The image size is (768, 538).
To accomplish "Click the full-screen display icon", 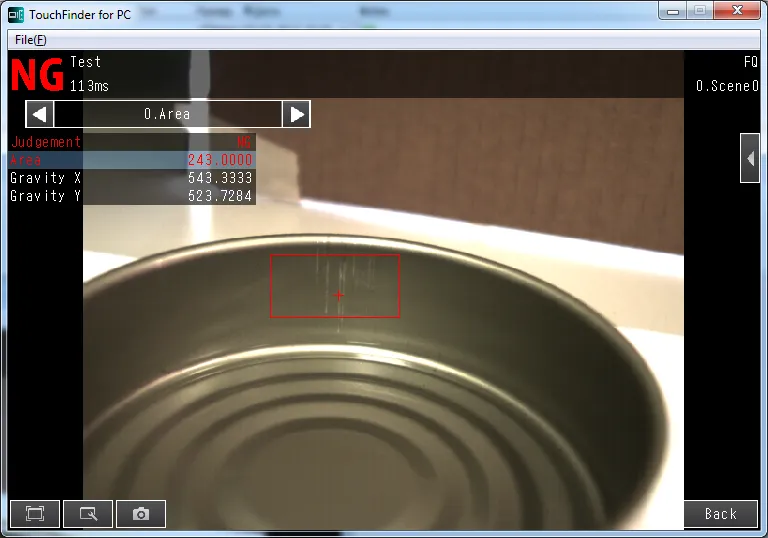I will point(35,514).
